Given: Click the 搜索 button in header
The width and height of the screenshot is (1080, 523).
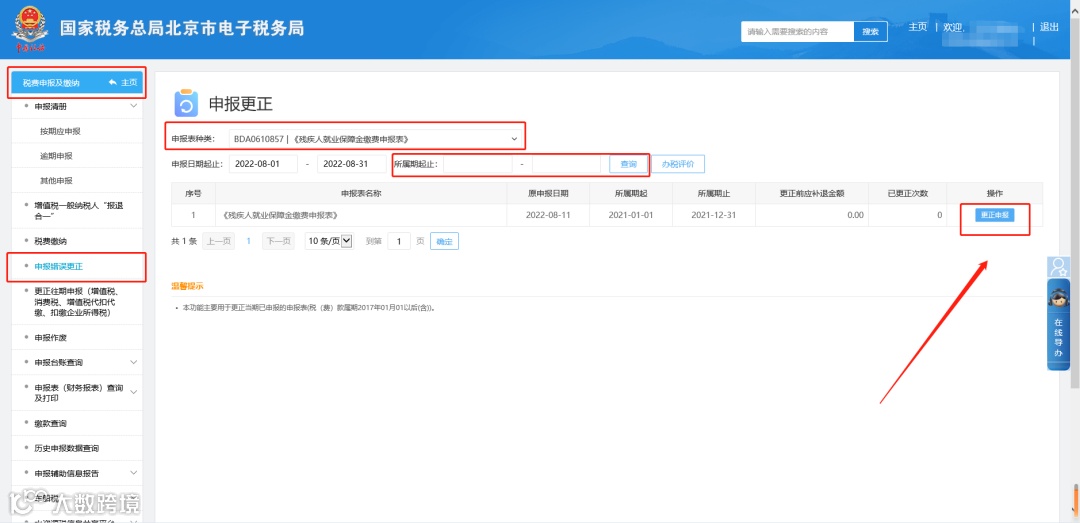Looking at the screenshot, I should [x=871, y=32].
